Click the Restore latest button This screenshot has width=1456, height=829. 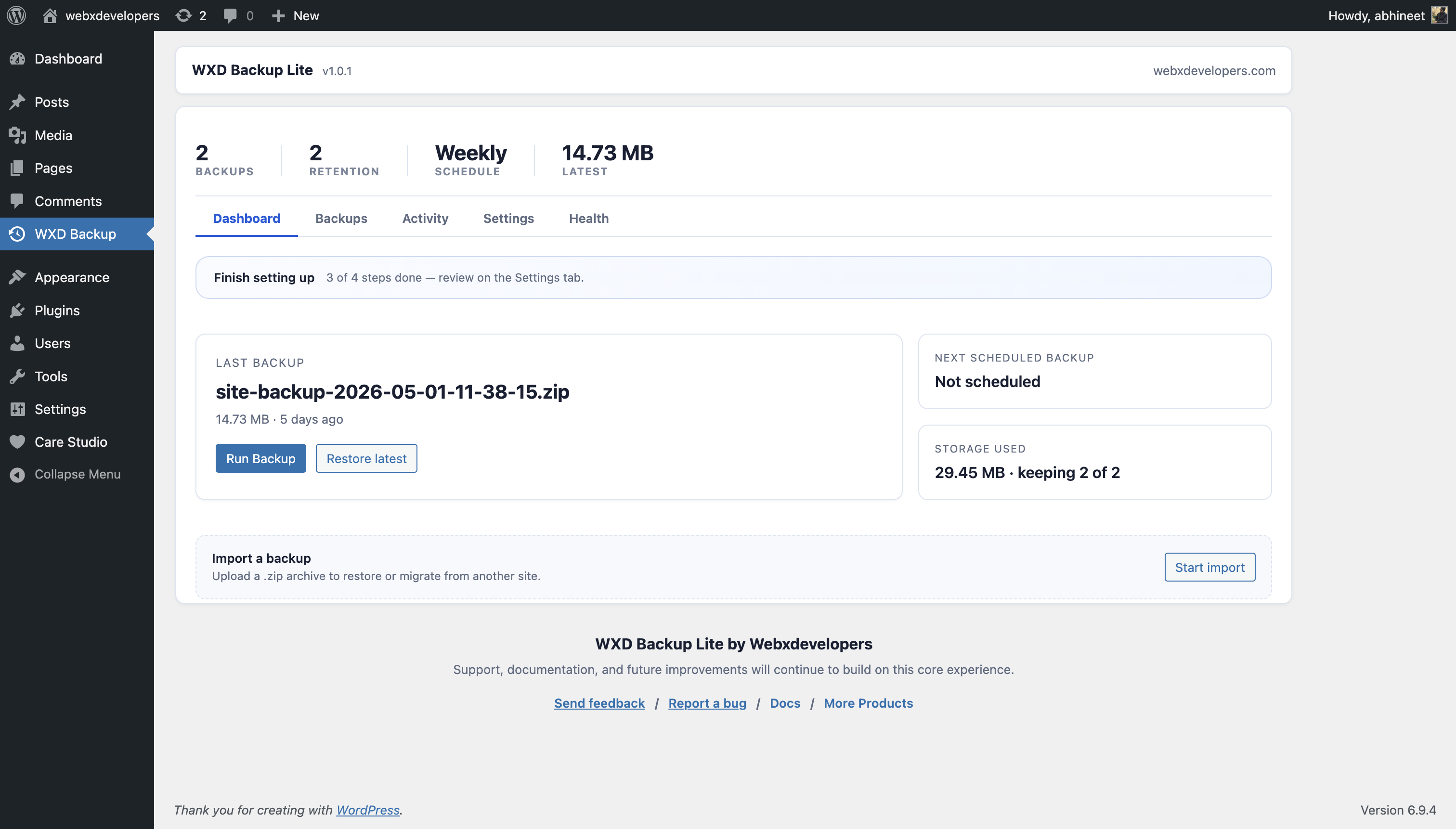tap(366, 458)
